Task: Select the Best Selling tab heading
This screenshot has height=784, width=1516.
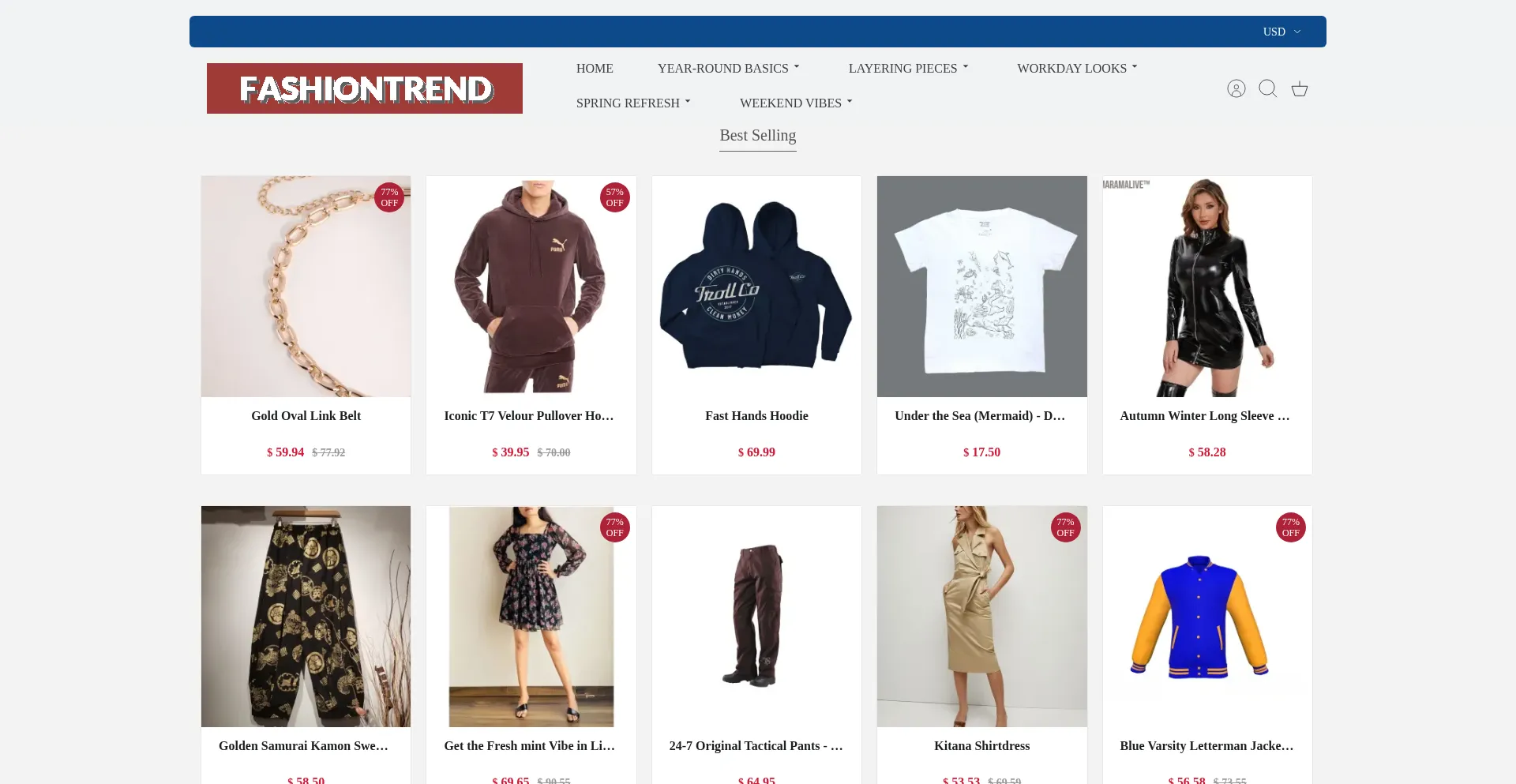Action: click(x=758, y=136)
